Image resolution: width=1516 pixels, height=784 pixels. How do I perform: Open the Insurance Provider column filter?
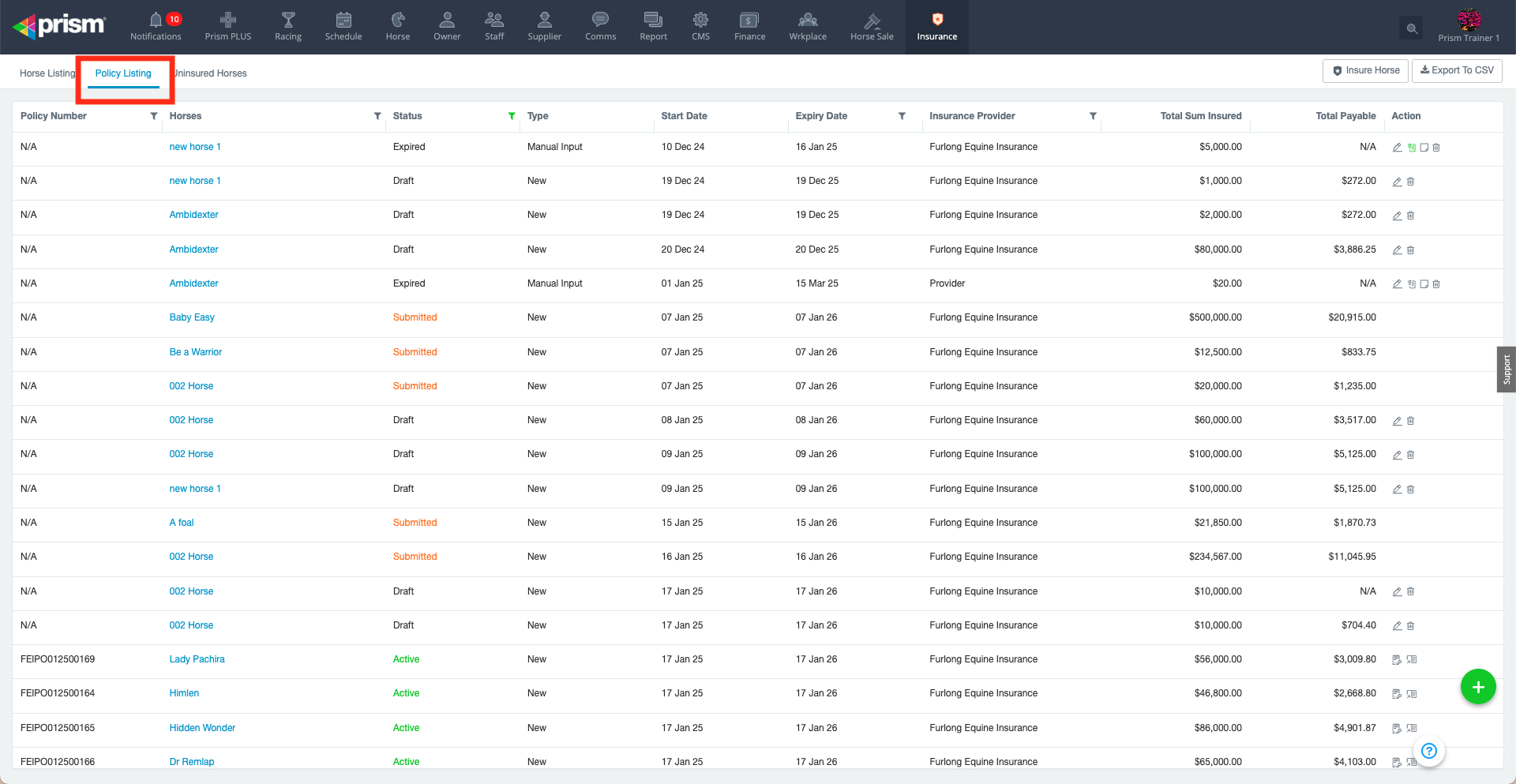click(x=1093, y=116)
